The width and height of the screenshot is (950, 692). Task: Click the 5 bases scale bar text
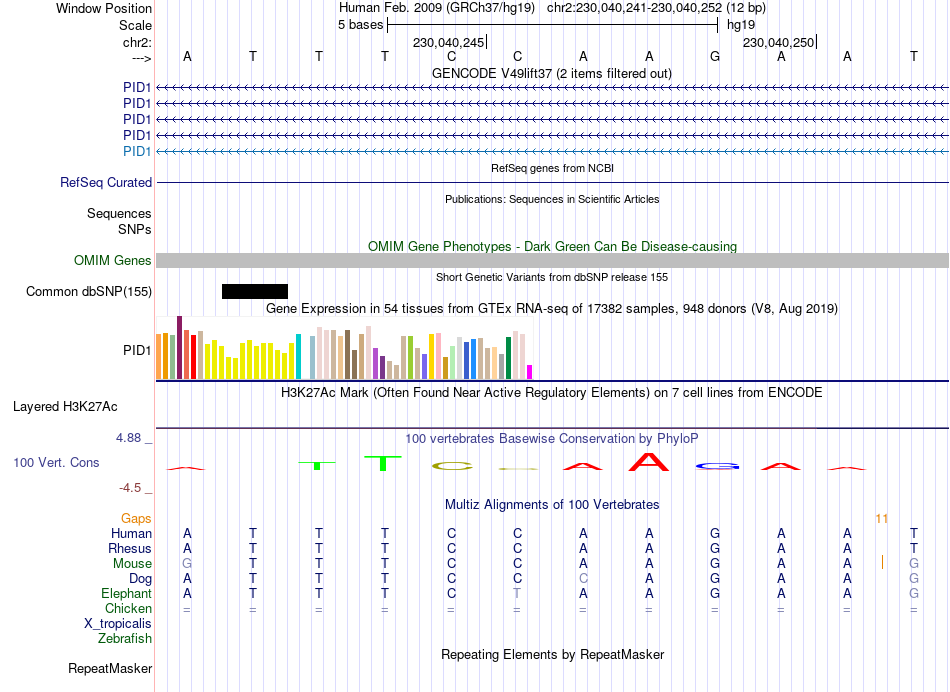(360, 25)
